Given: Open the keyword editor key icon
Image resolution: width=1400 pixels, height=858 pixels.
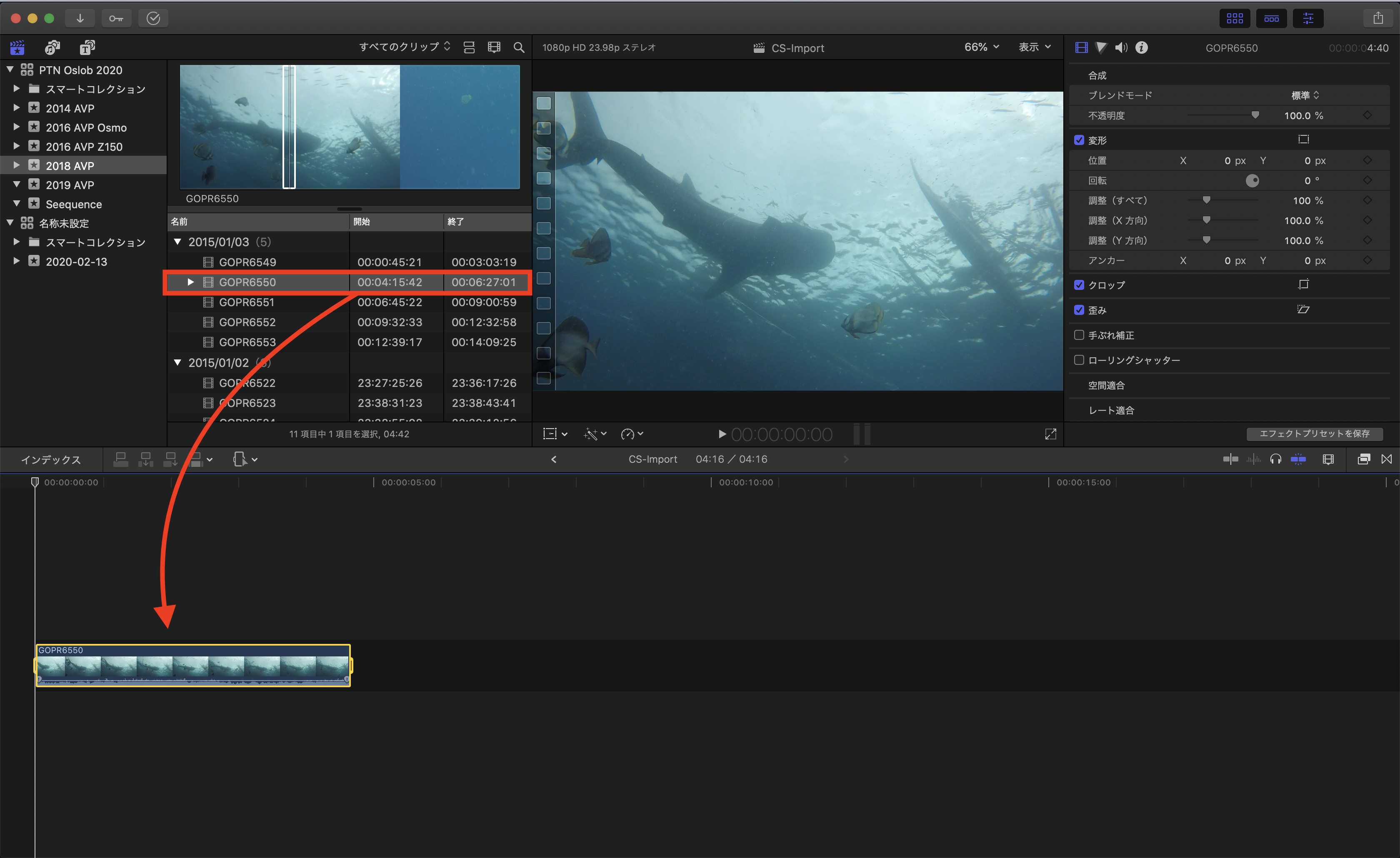Looking at the screenshot, I should coord(116,18).
